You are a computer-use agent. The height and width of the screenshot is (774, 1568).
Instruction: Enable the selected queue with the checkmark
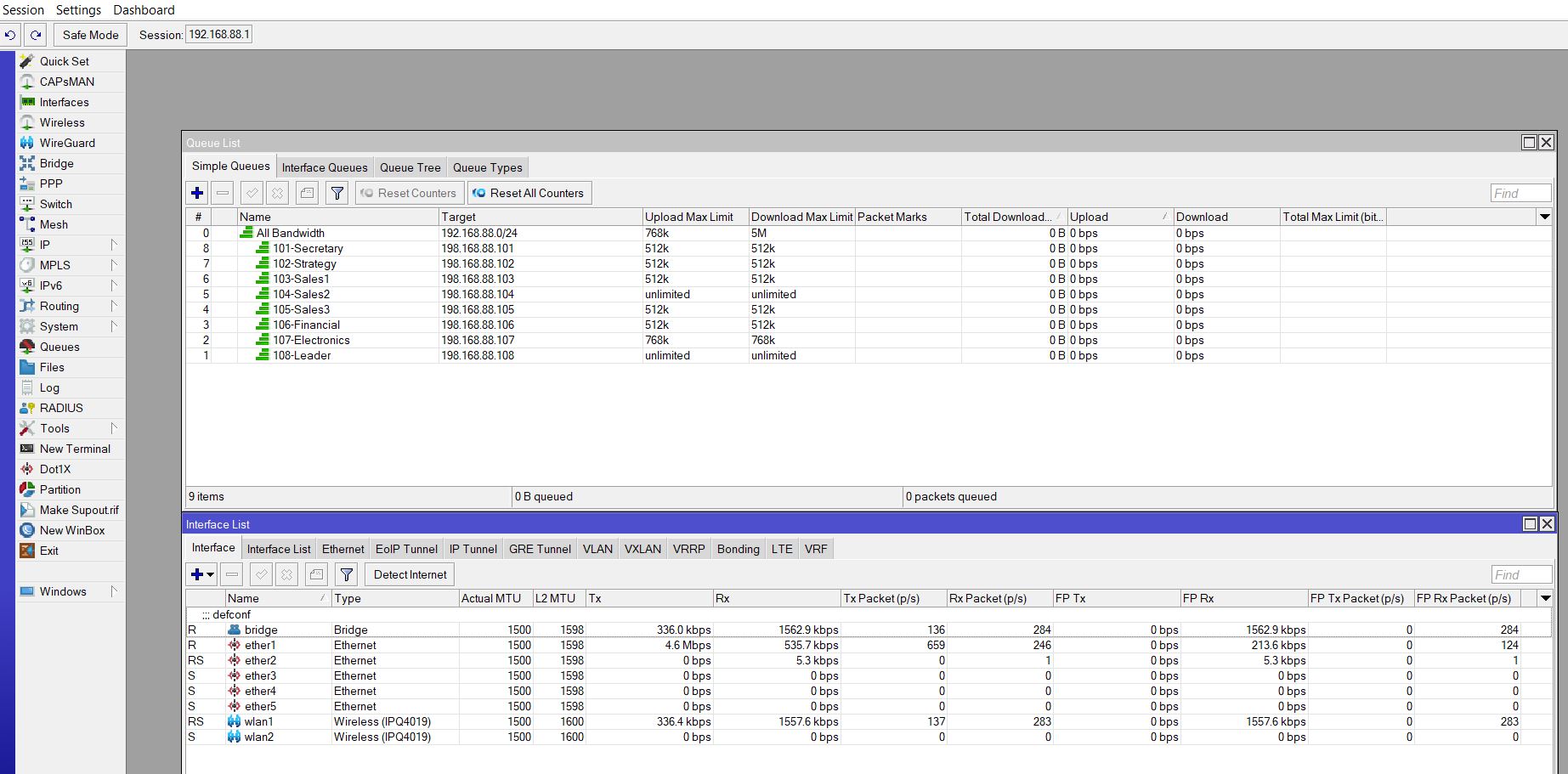coord(252,193)
